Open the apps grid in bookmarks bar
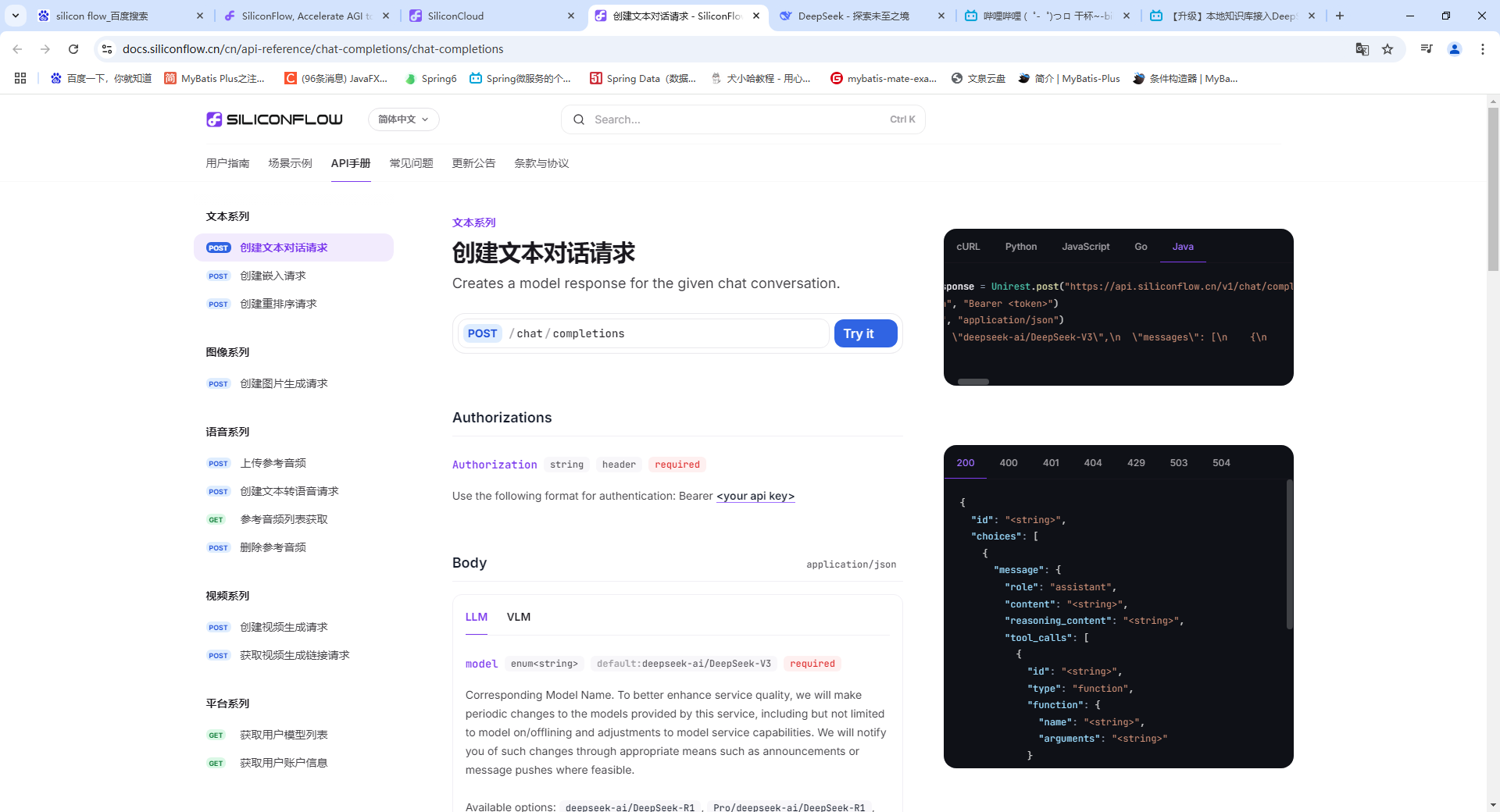Image resolution: width=1500 pixels, height=812 pixels. (x=20, y=78)
